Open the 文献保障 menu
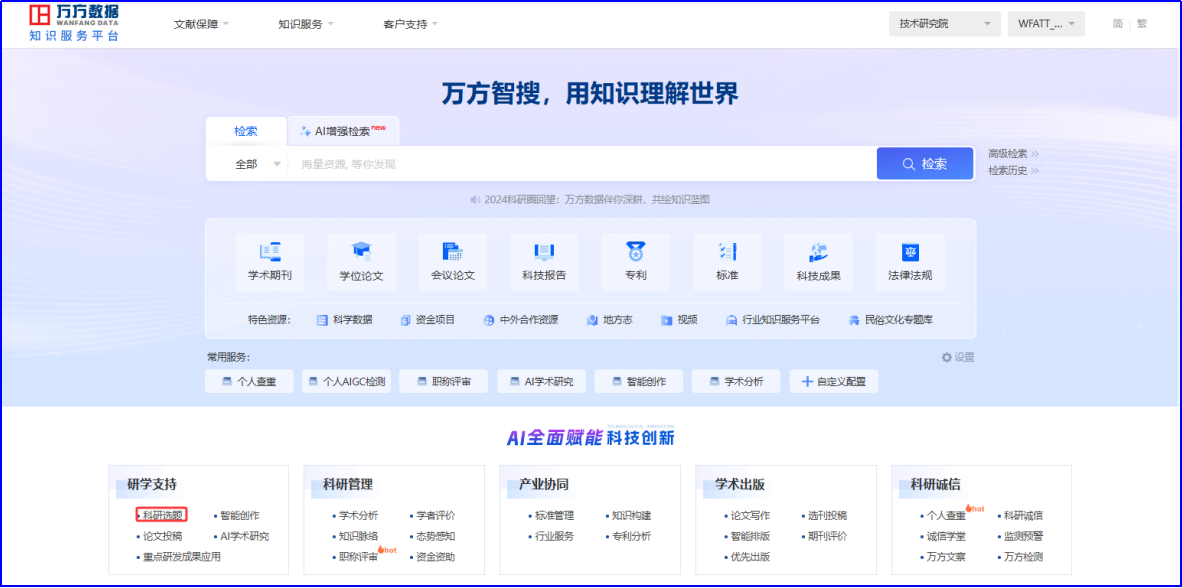1182x588 pixels. [201, 24]
